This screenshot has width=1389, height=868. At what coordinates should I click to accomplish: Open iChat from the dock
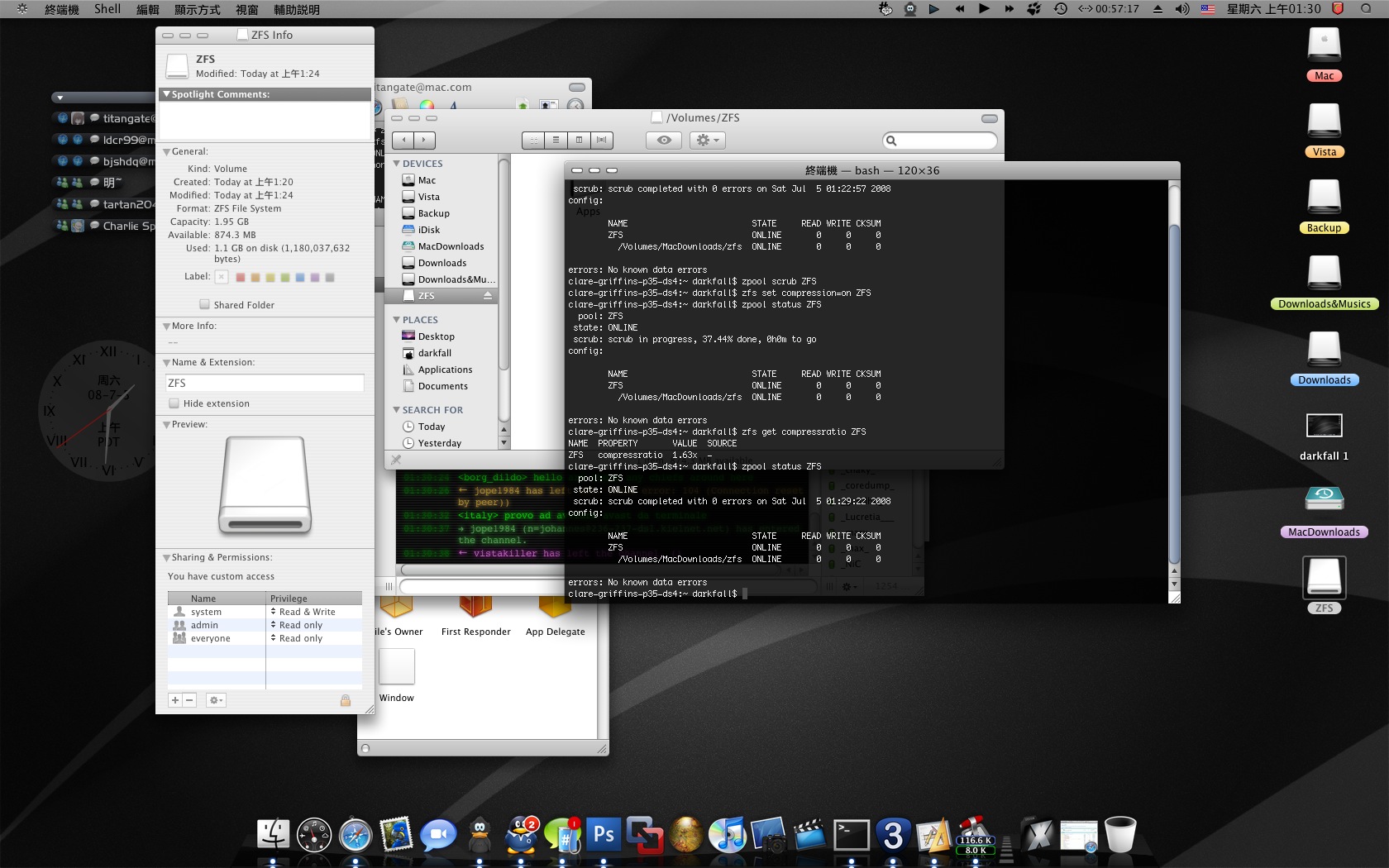(x=438, y=835)
